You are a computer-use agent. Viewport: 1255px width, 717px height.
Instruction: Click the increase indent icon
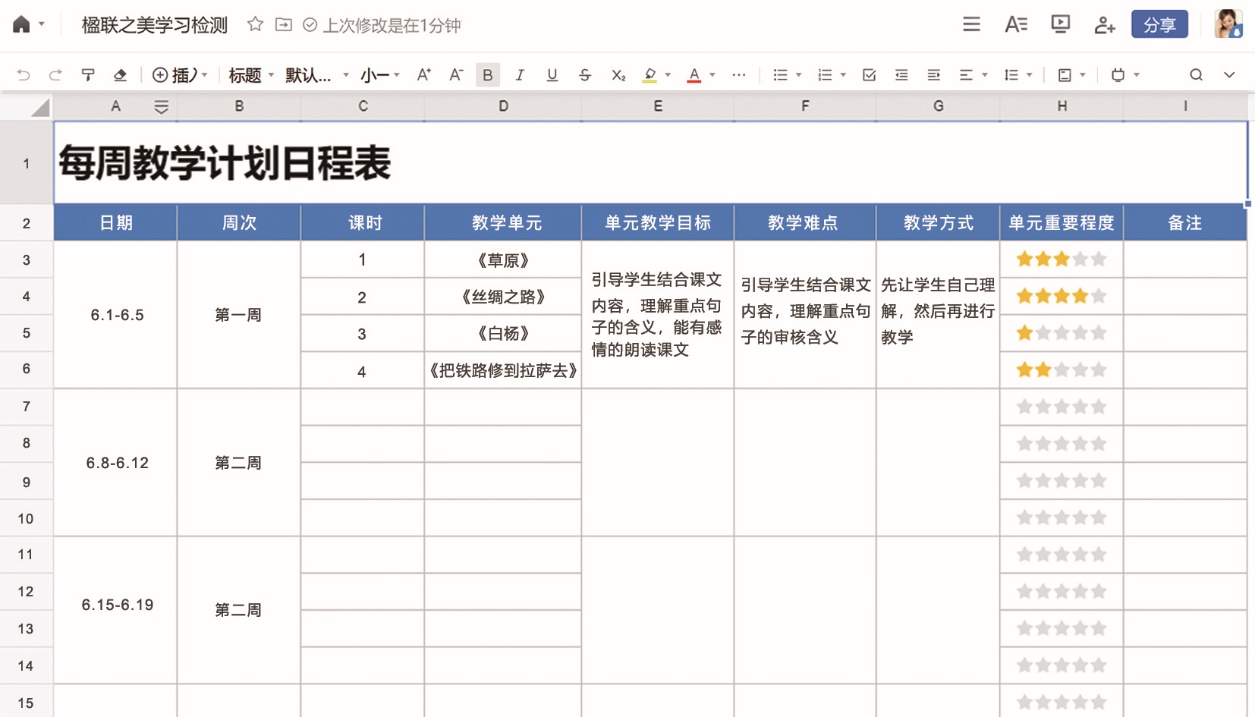[x=933, y=75]
